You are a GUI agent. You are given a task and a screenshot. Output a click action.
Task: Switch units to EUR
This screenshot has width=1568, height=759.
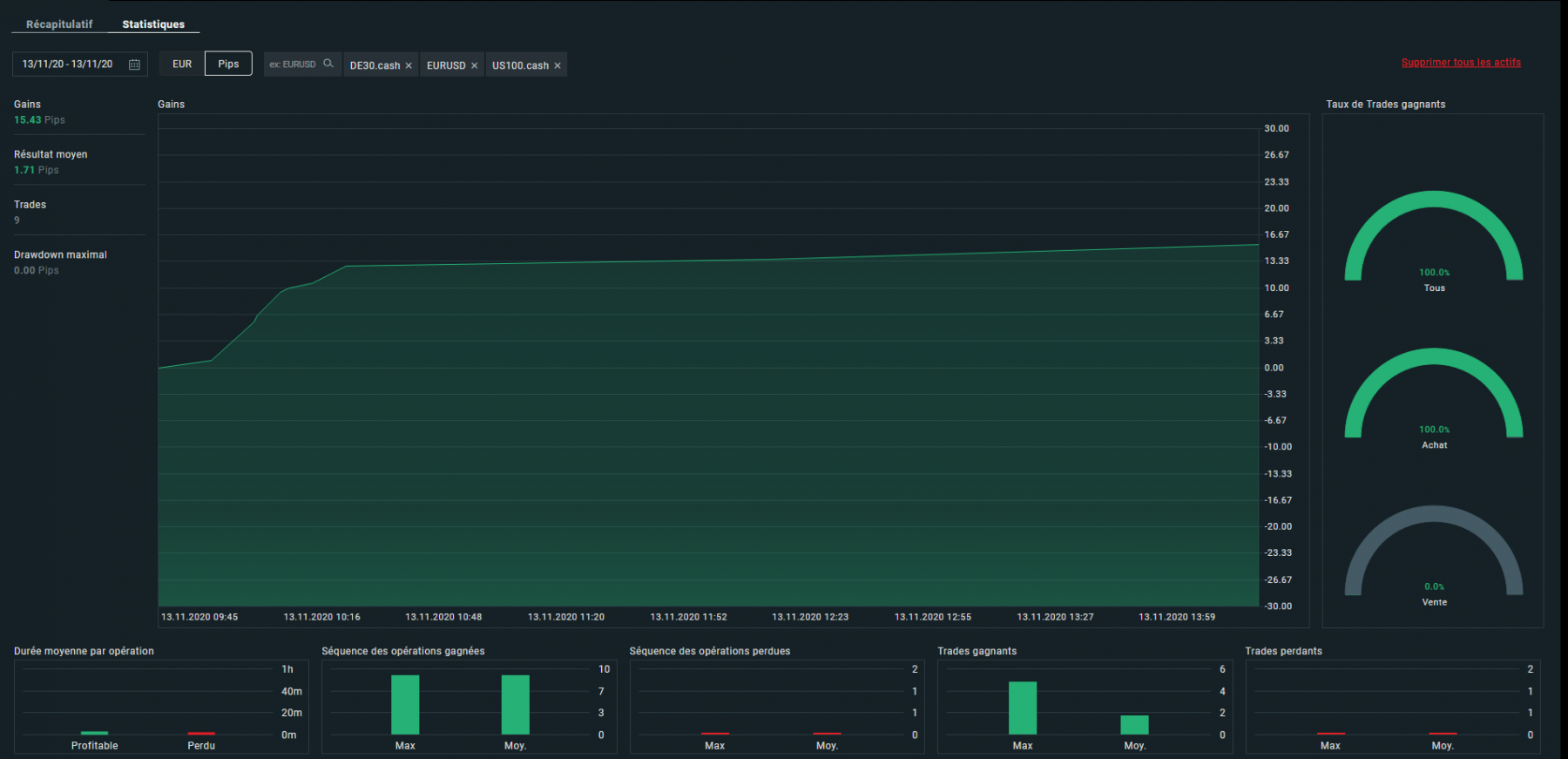[x=182, y=64]
